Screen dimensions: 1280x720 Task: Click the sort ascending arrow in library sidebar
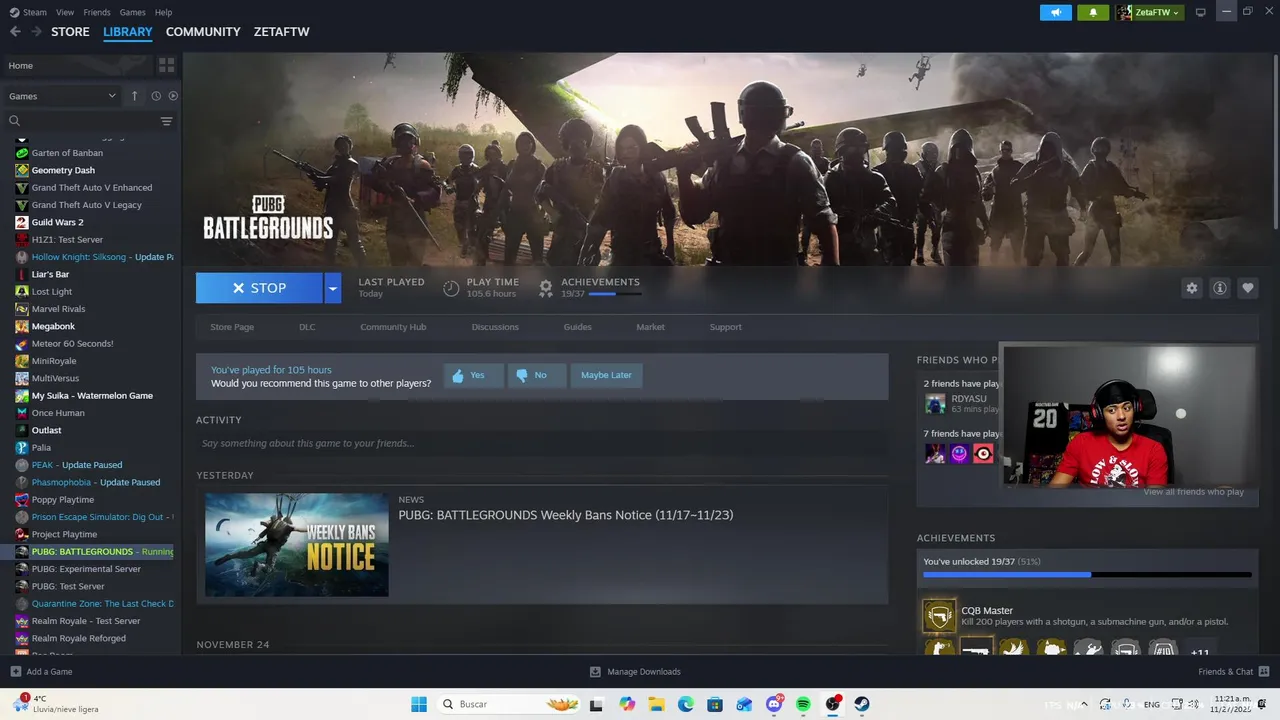pos(135,96)
